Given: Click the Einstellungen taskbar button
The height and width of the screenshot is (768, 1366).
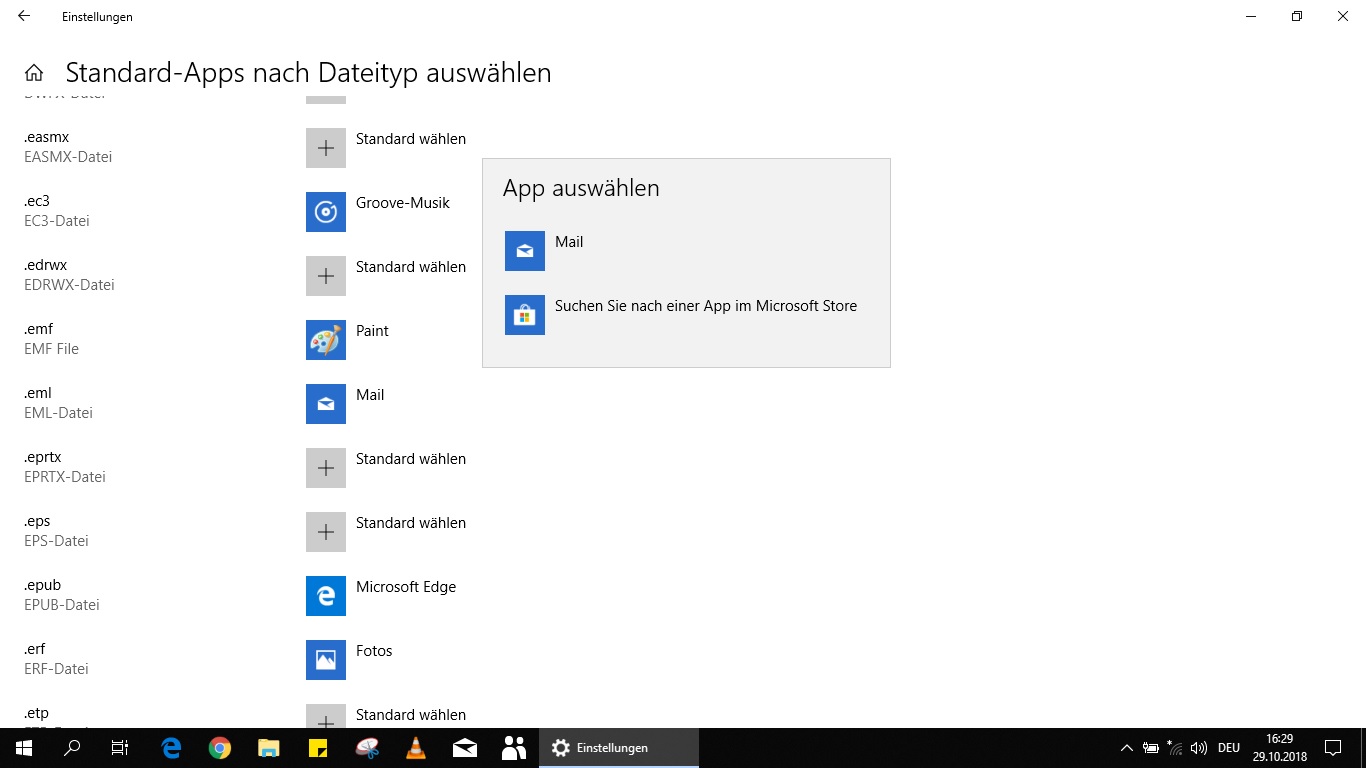Looking at the screenshot, I should [619, 748].
